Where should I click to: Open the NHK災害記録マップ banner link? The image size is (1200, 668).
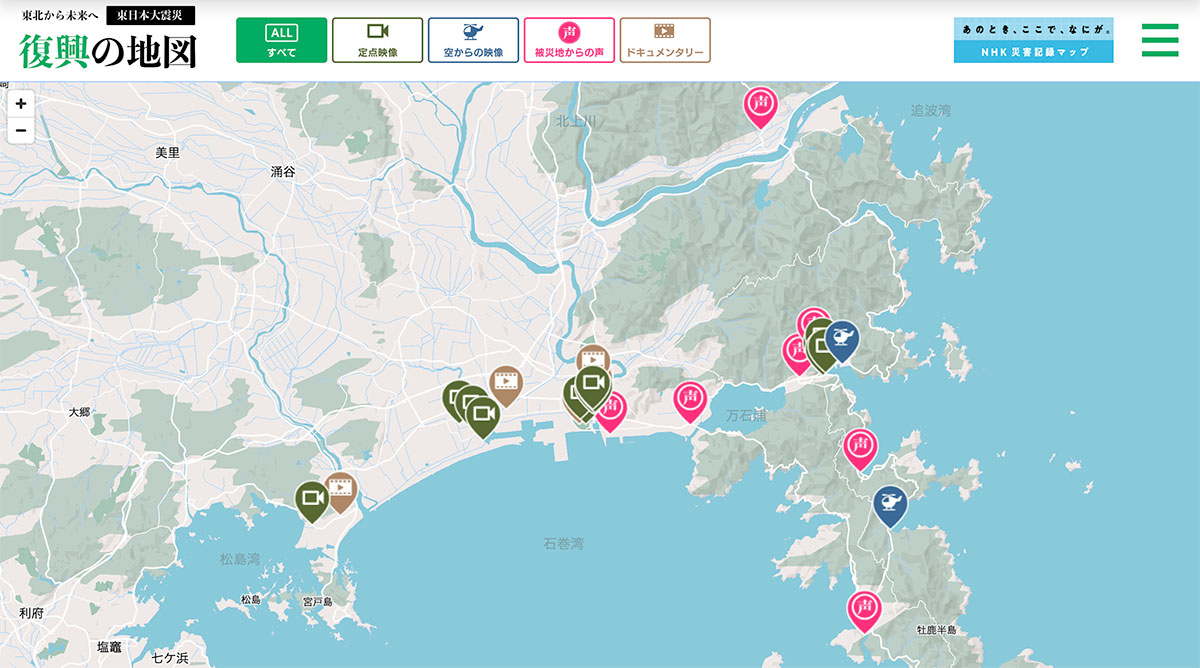click(x=1033, y=40)
